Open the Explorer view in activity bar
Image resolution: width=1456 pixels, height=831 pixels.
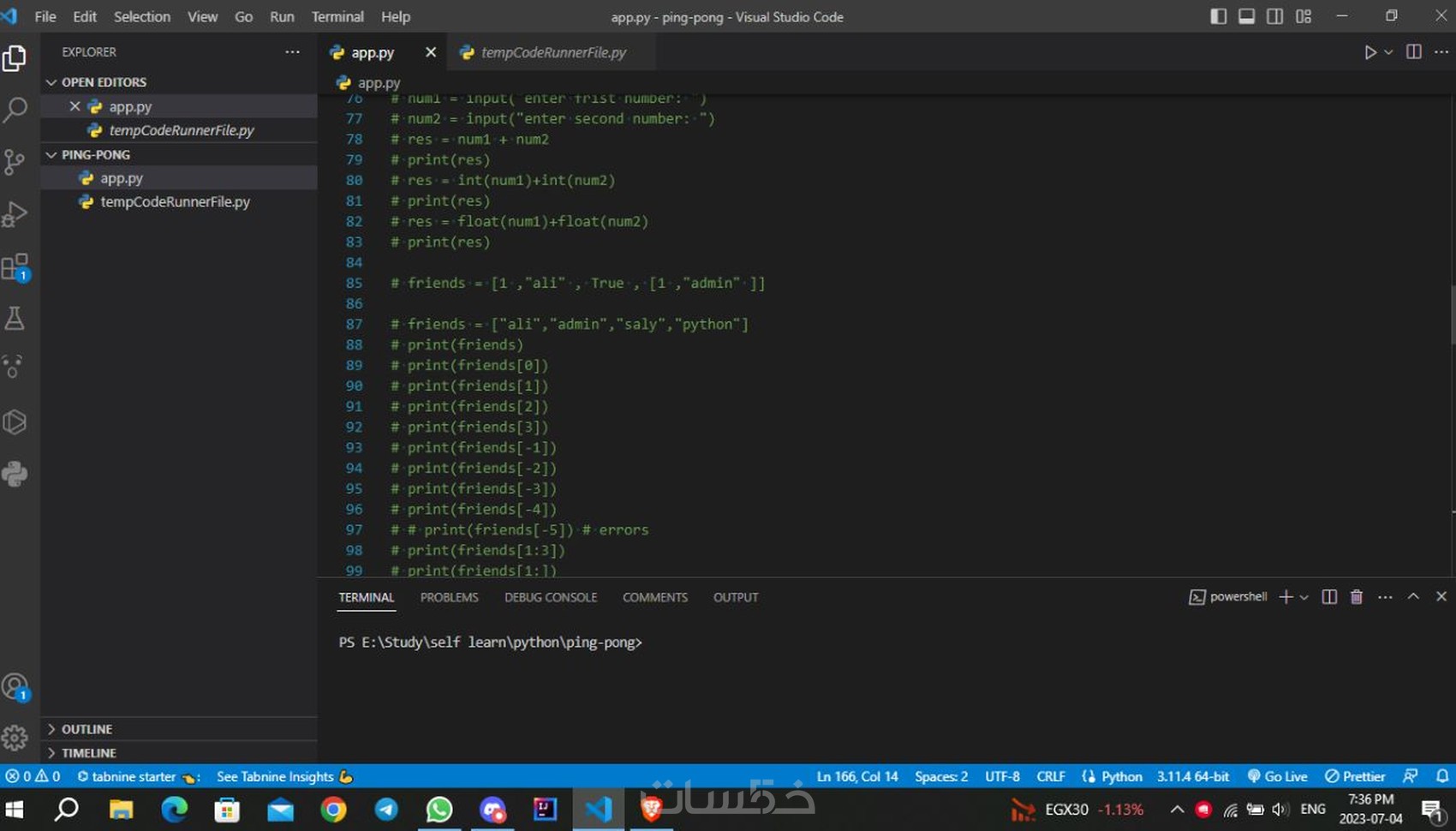point(15,58)
